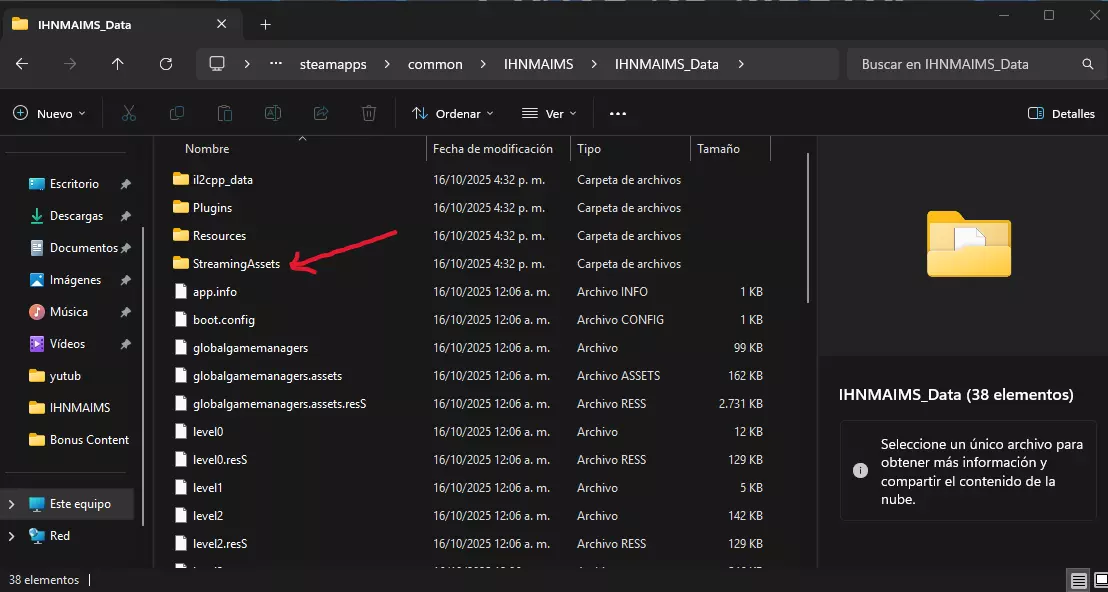Click the Delete trash can icon
Screen dimensions: 1108x592
[x=369, y=114]
